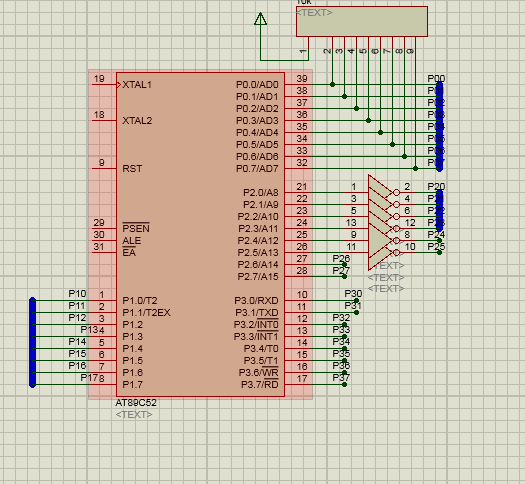The width and height of the screenshot is (525, 484).
Task: Select the P10 net label
Action: [77, 294]
